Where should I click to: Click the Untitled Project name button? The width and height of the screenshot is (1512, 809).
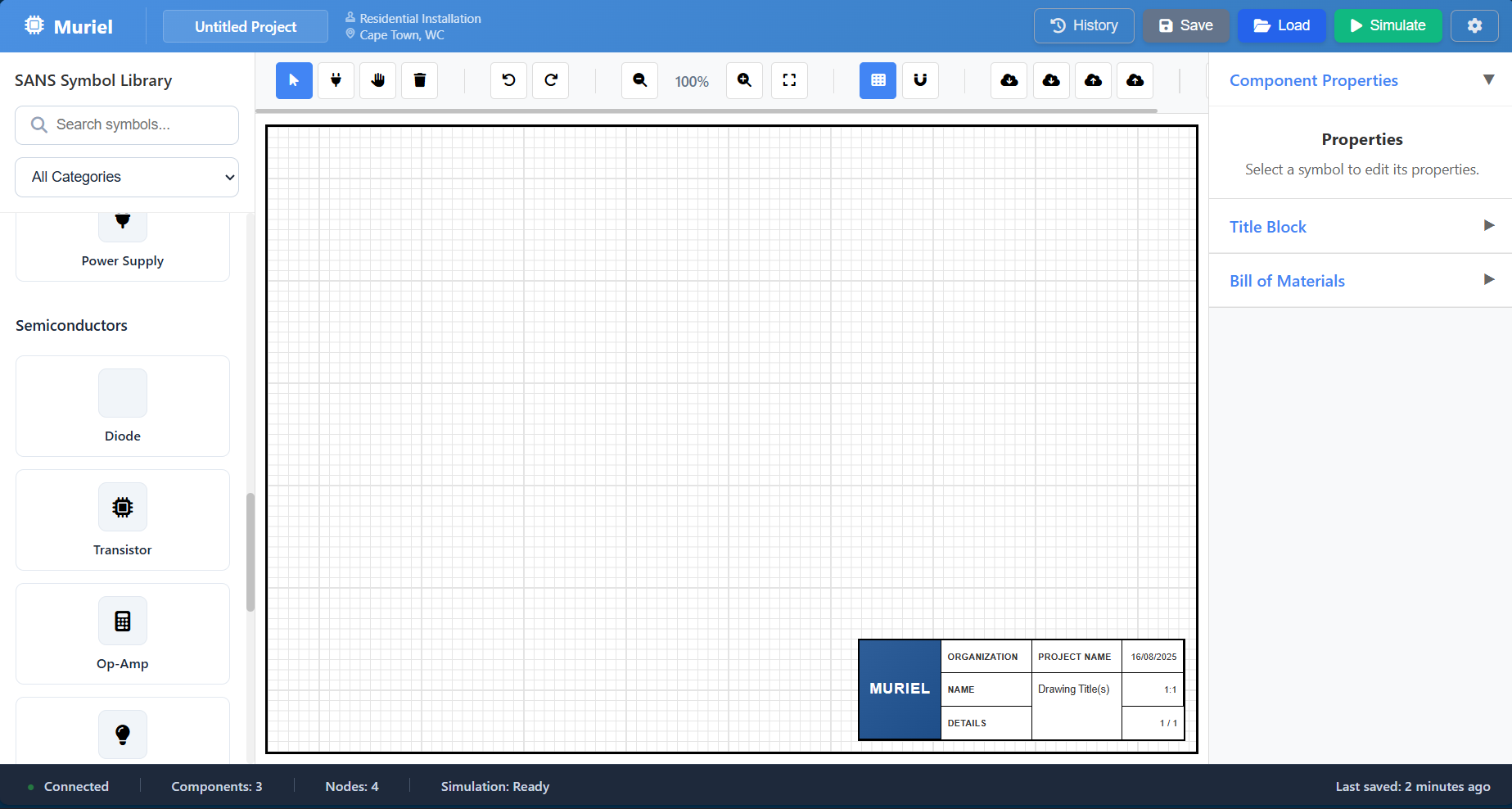click(x=246, y=26)
